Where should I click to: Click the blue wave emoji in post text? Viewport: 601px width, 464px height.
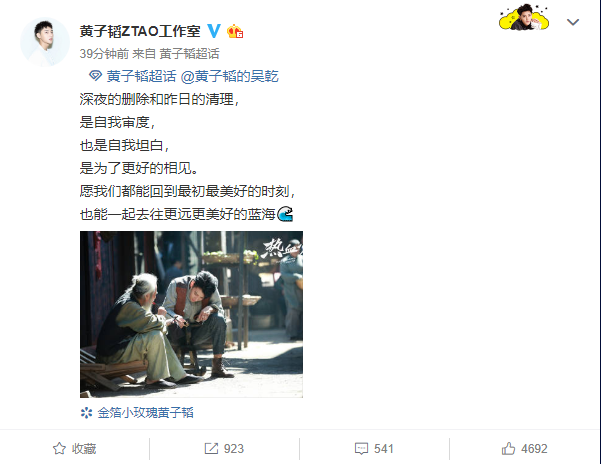pyautogui.click(x=285, y=214)
